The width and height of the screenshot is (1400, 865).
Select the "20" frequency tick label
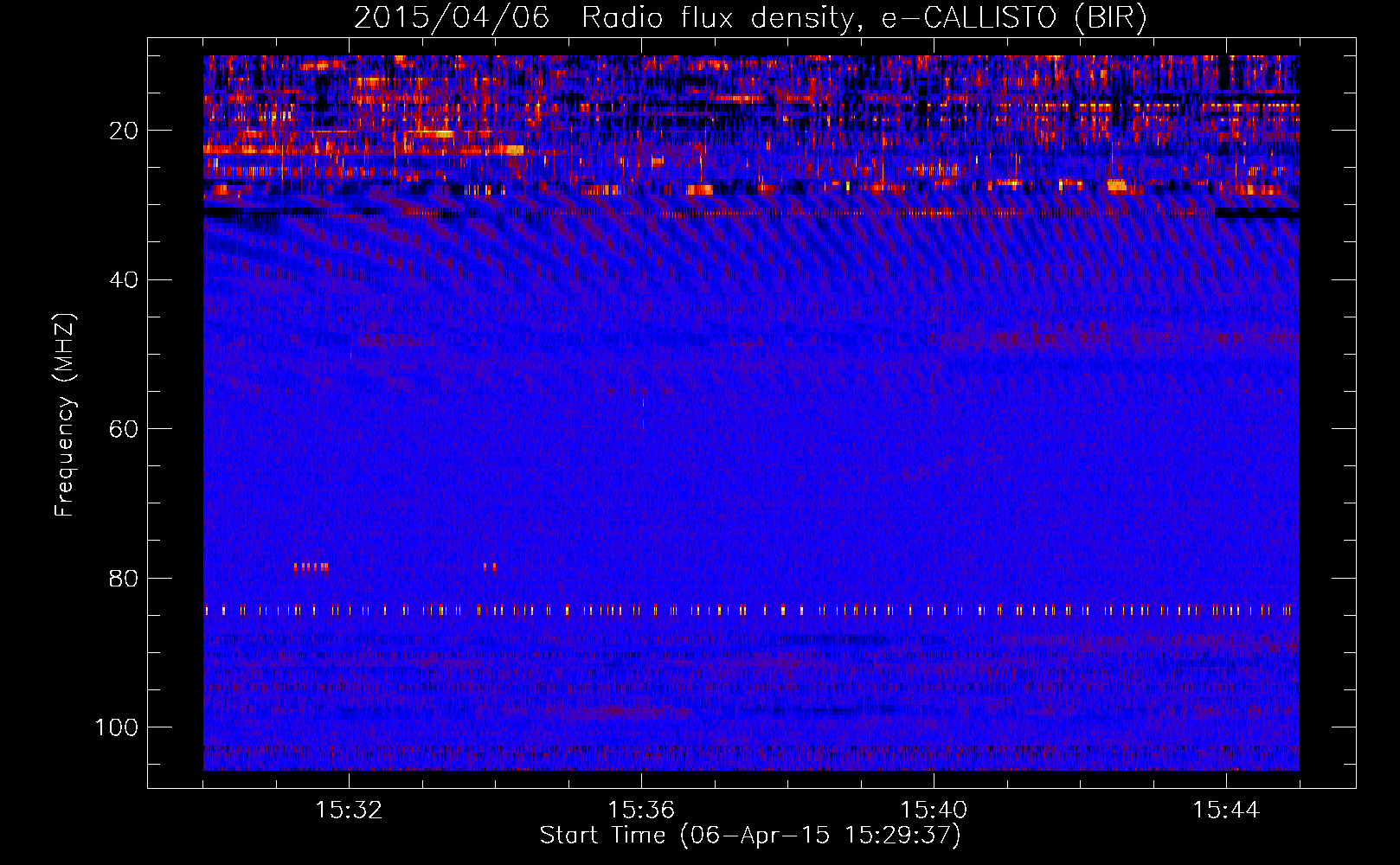[x=124, y=131]
